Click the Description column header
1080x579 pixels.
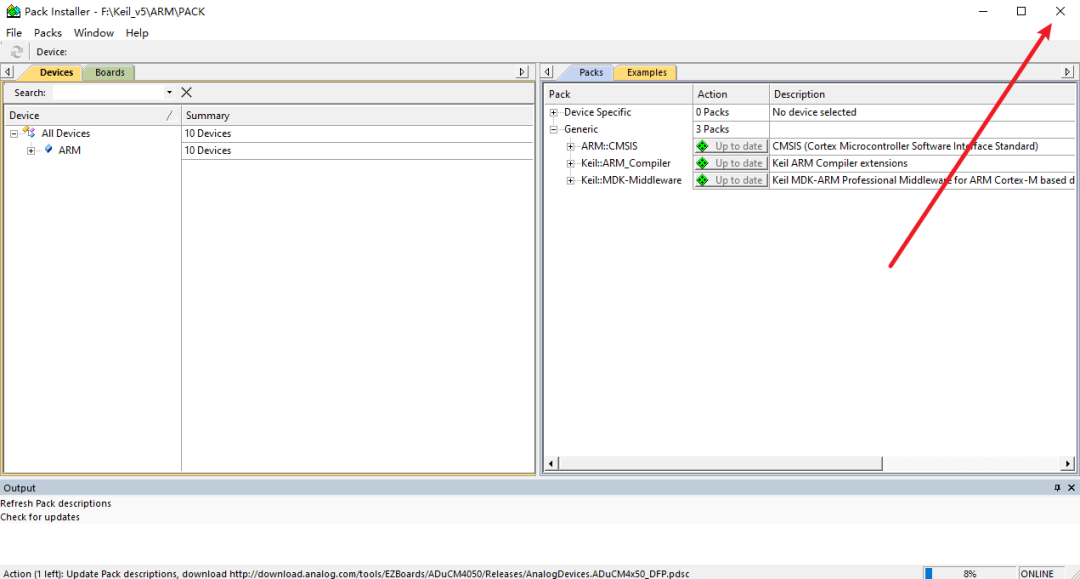click(922, 94)
